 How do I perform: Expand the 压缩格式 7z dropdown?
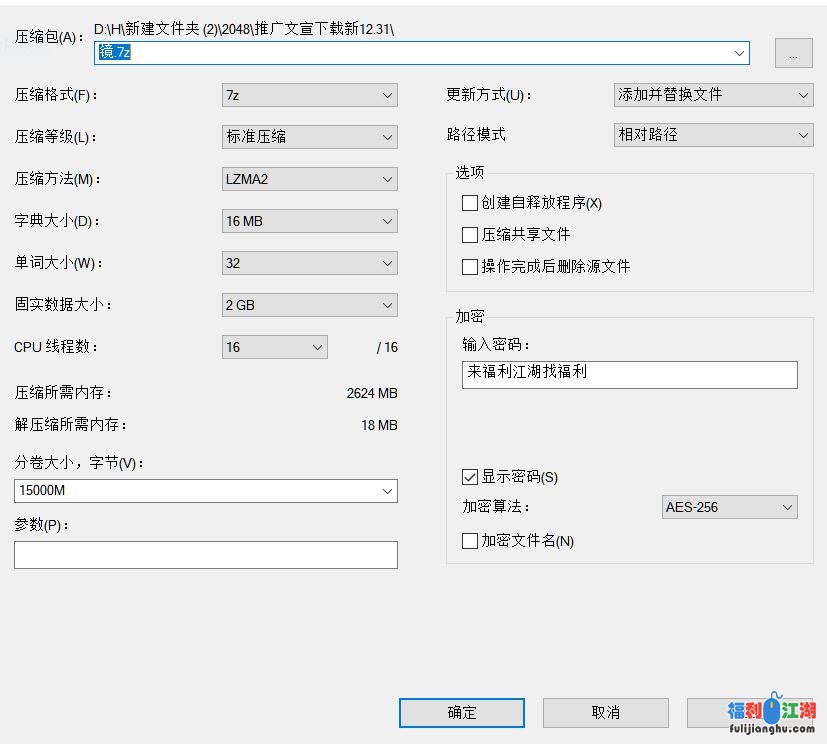[x=309, y=95]
